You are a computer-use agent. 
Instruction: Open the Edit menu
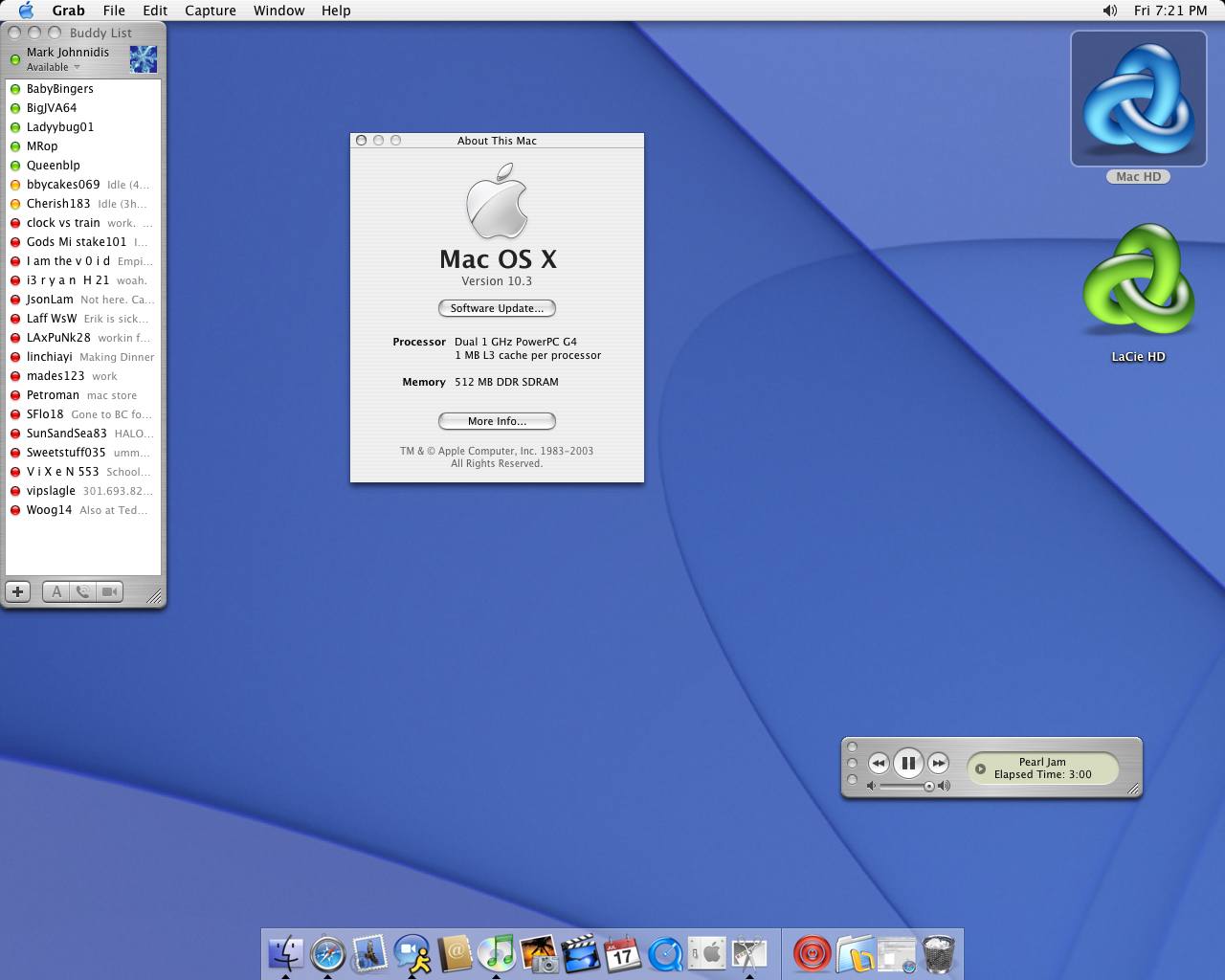[155, 11]
